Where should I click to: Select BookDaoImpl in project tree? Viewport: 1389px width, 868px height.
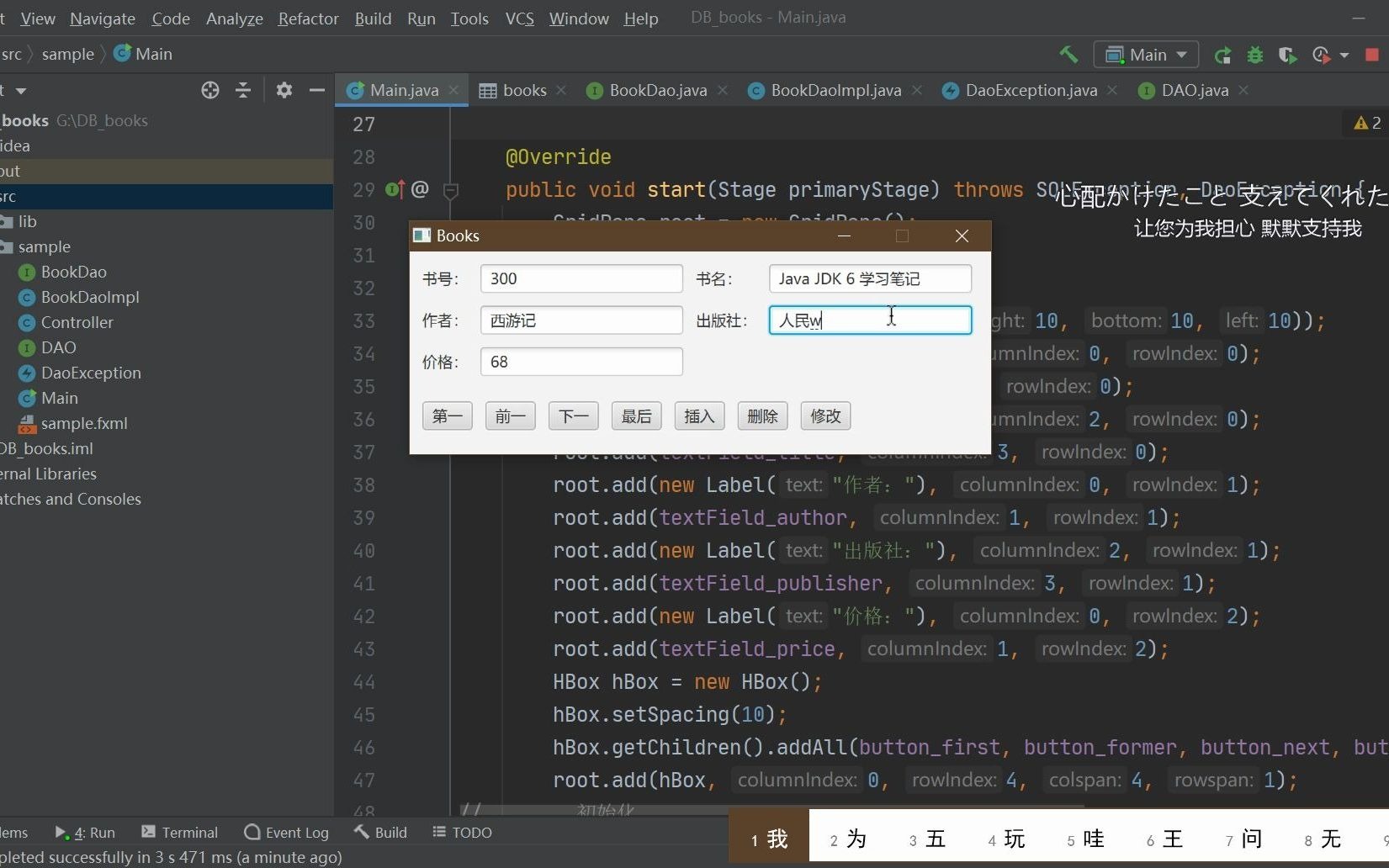point(90,297)
